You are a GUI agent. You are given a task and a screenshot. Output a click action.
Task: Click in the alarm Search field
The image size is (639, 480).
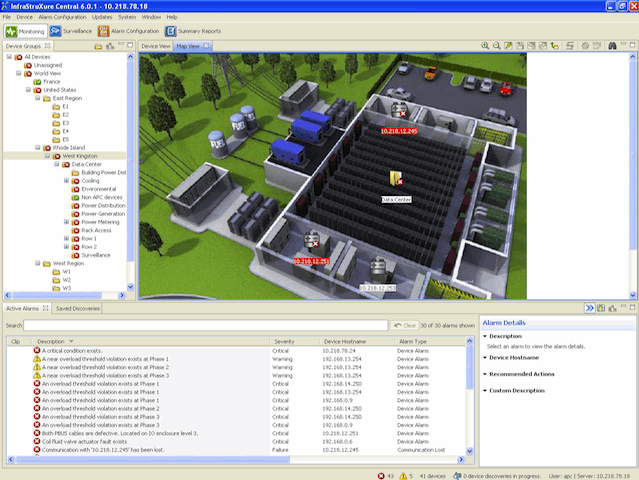[206, 325]
